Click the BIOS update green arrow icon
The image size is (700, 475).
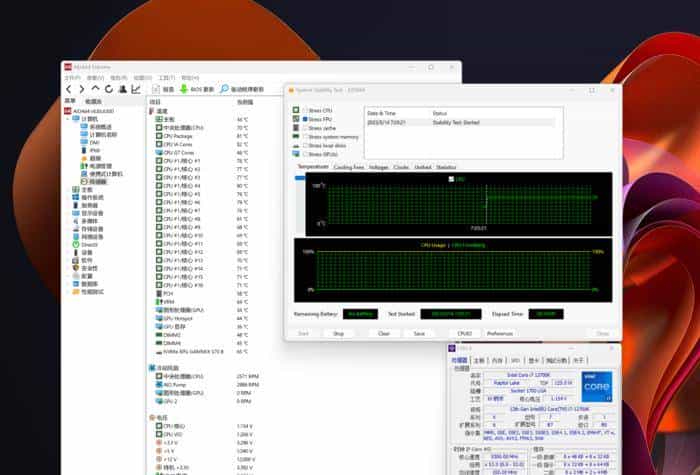pyautogui.click(x=182, y=89)
